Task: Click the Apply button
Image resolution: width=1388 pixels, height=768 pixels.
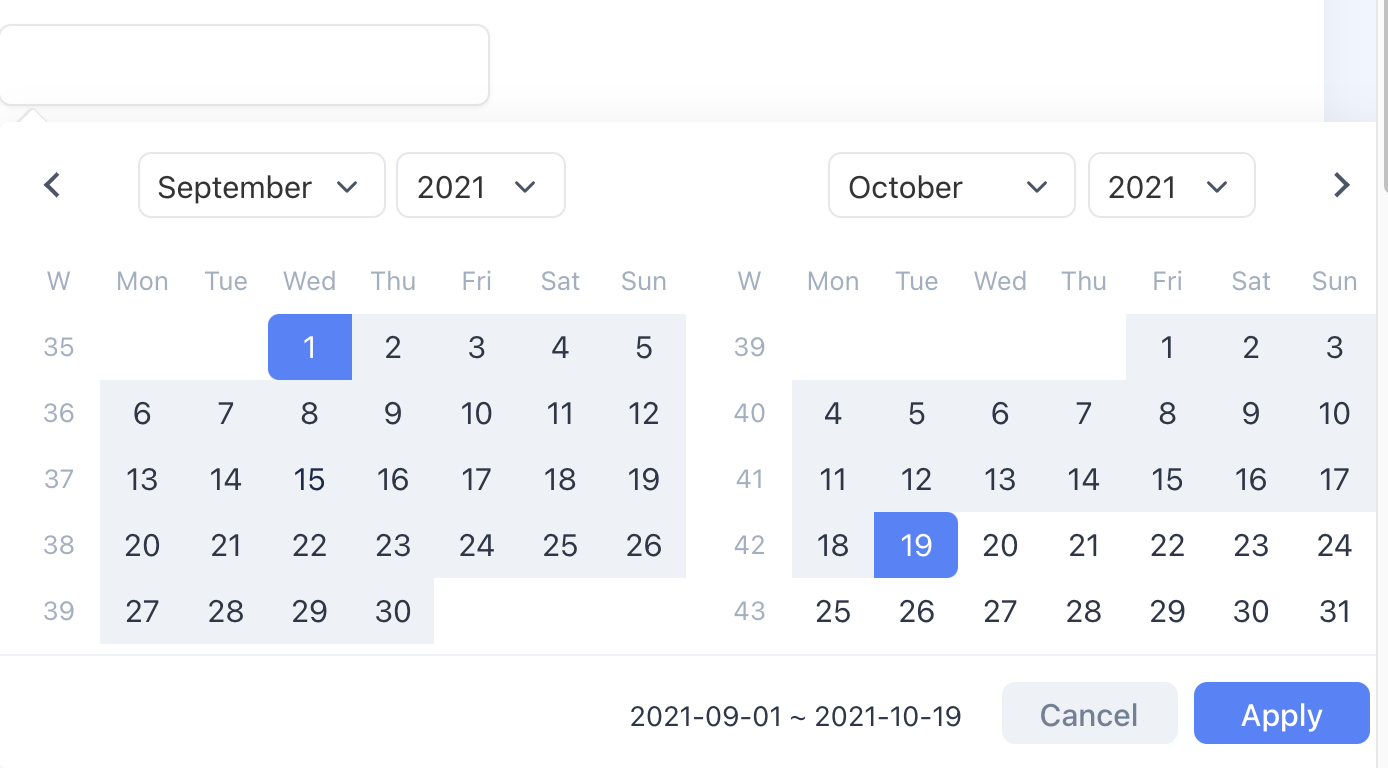Action: coord(1281,714)
